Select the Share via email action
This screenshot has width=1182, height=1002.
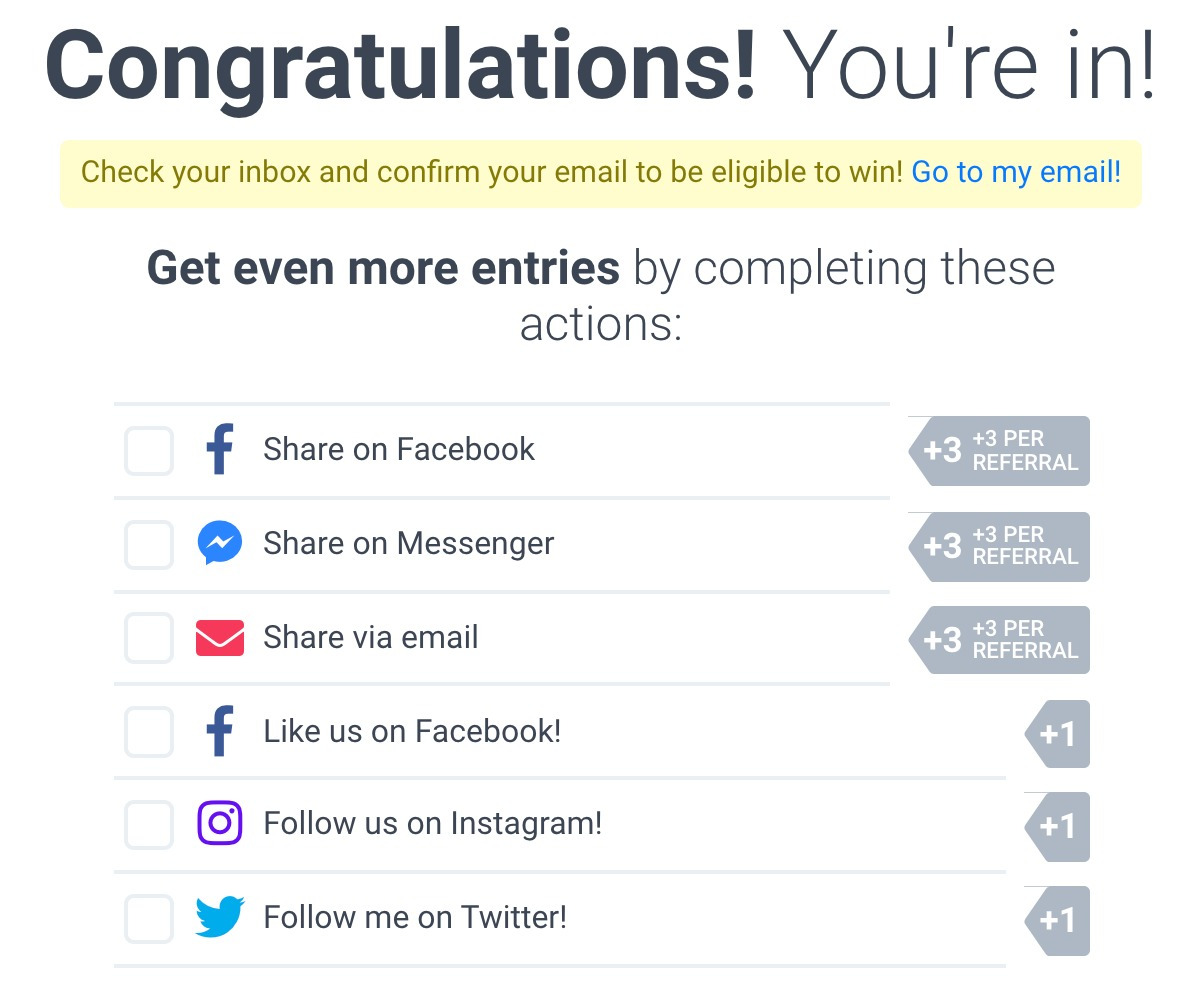click(370, 637)
